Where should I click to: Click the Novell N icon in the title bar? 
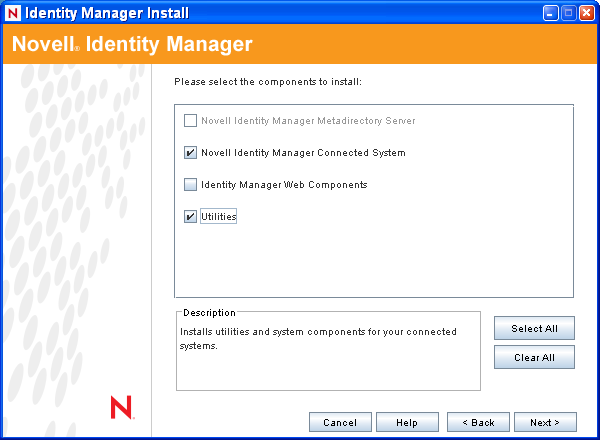click(12, 13)
